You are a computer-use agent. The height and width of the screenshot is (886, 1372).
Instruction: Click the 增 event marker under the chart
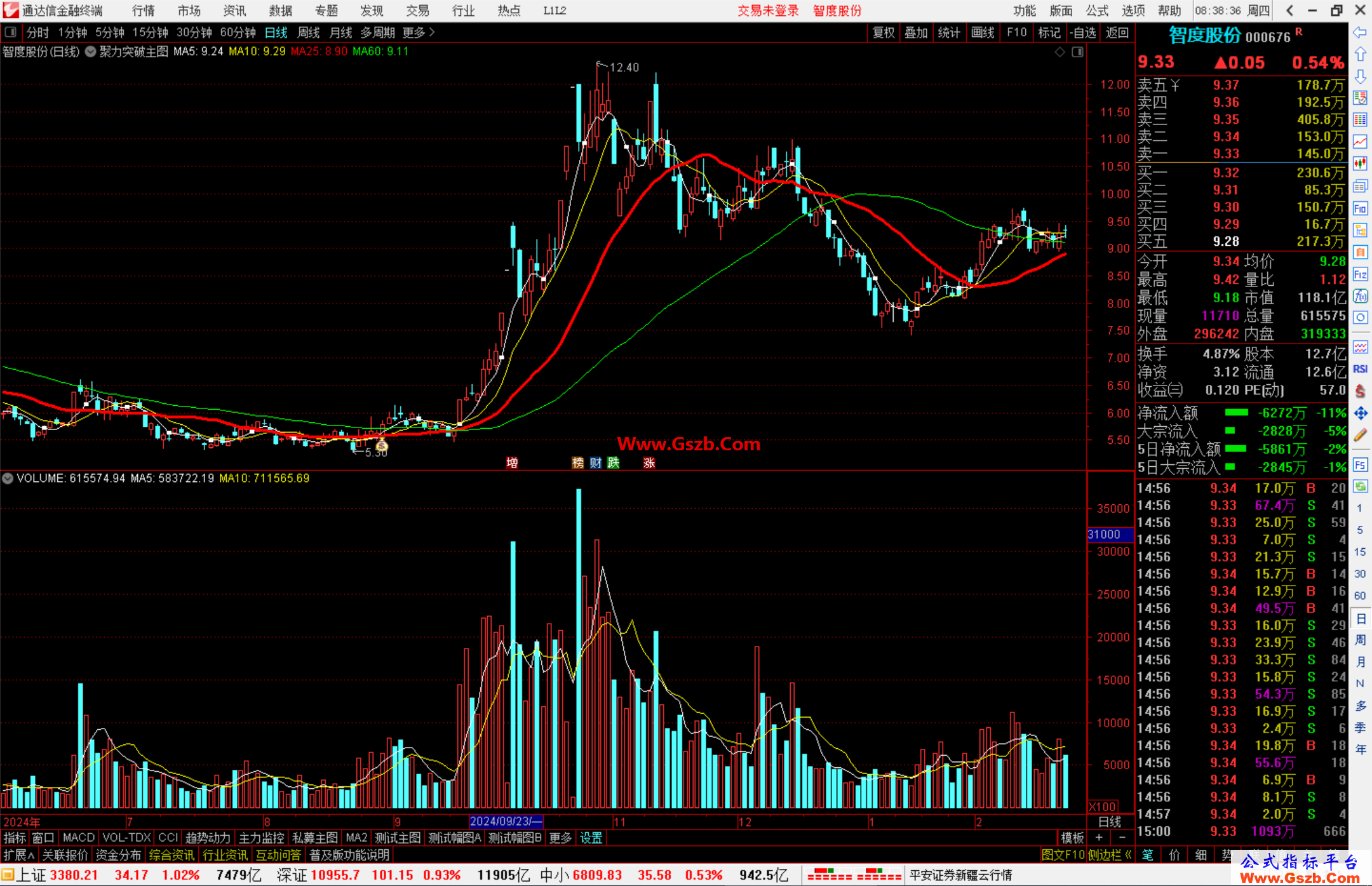[x=512, y=462]
